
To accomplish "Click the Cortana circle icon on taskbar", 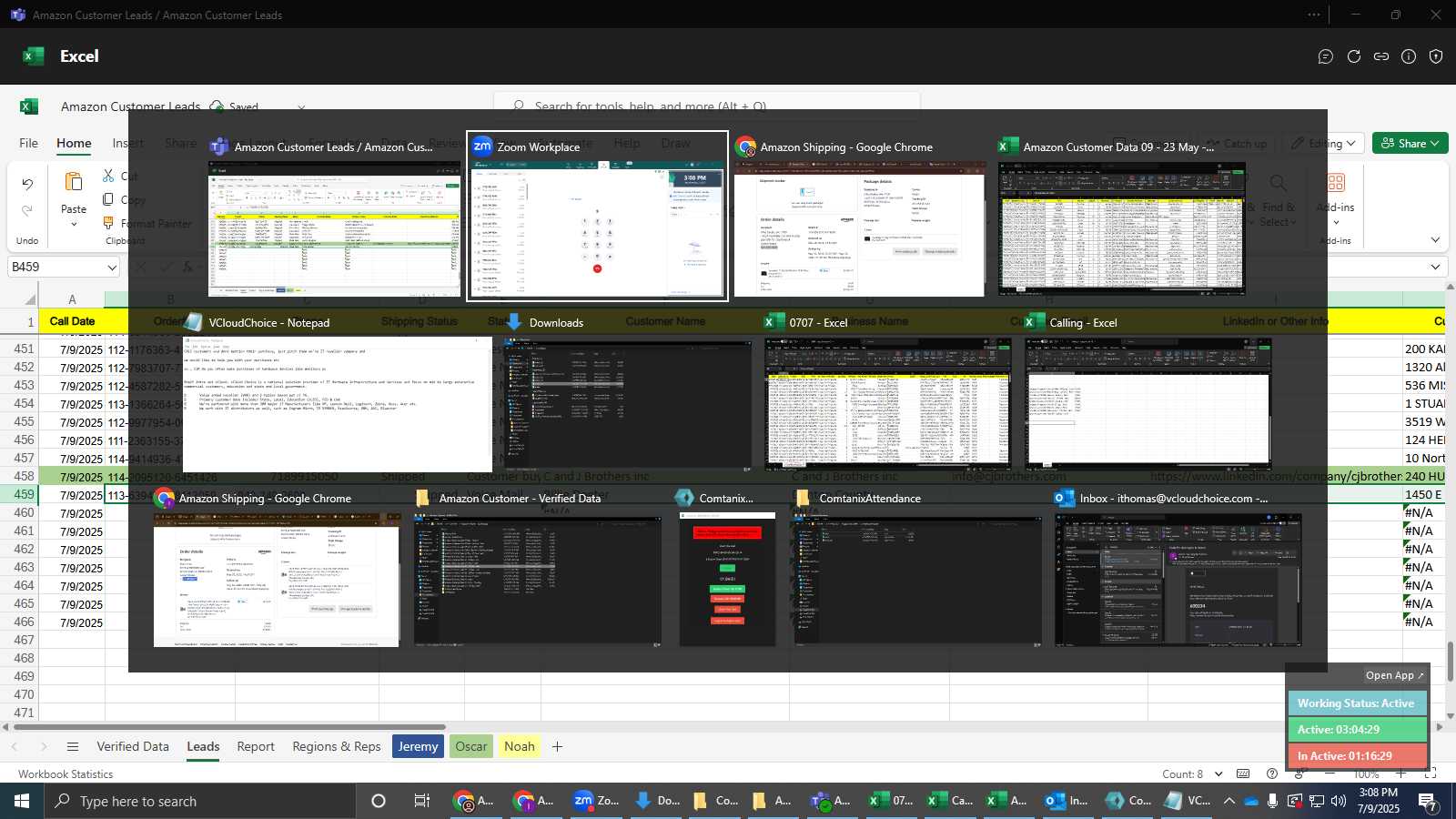I will coord(379,801).
